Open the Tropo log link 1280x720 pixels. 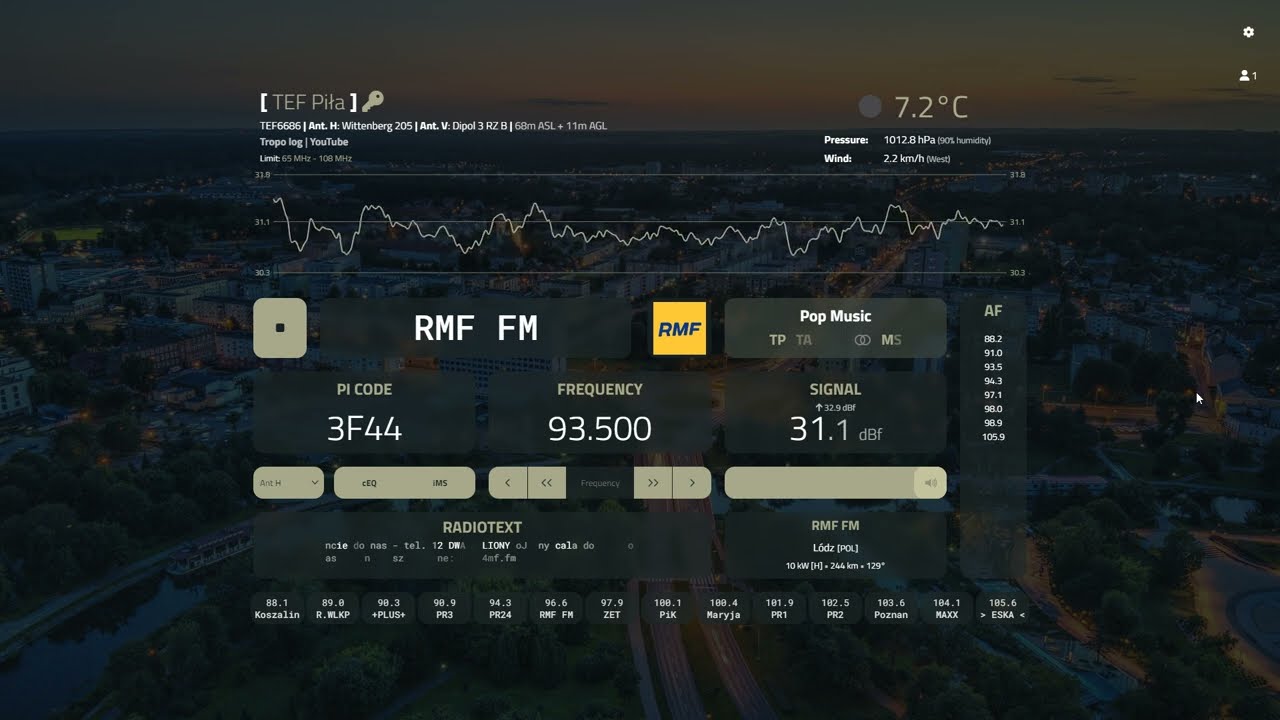click(x=281, y=142)
